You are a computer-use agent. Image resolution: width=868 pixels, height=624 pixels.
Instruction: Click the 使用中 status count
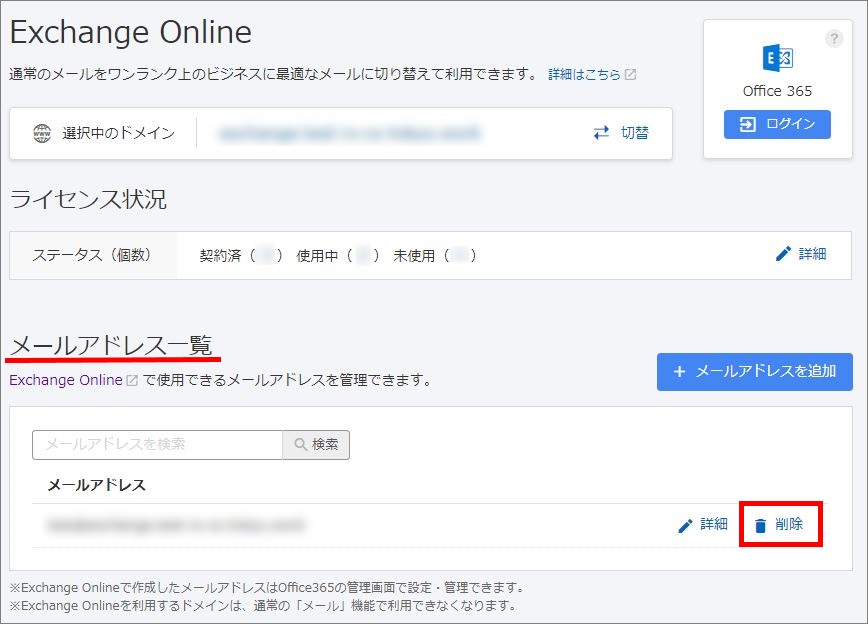pos(338,255)
